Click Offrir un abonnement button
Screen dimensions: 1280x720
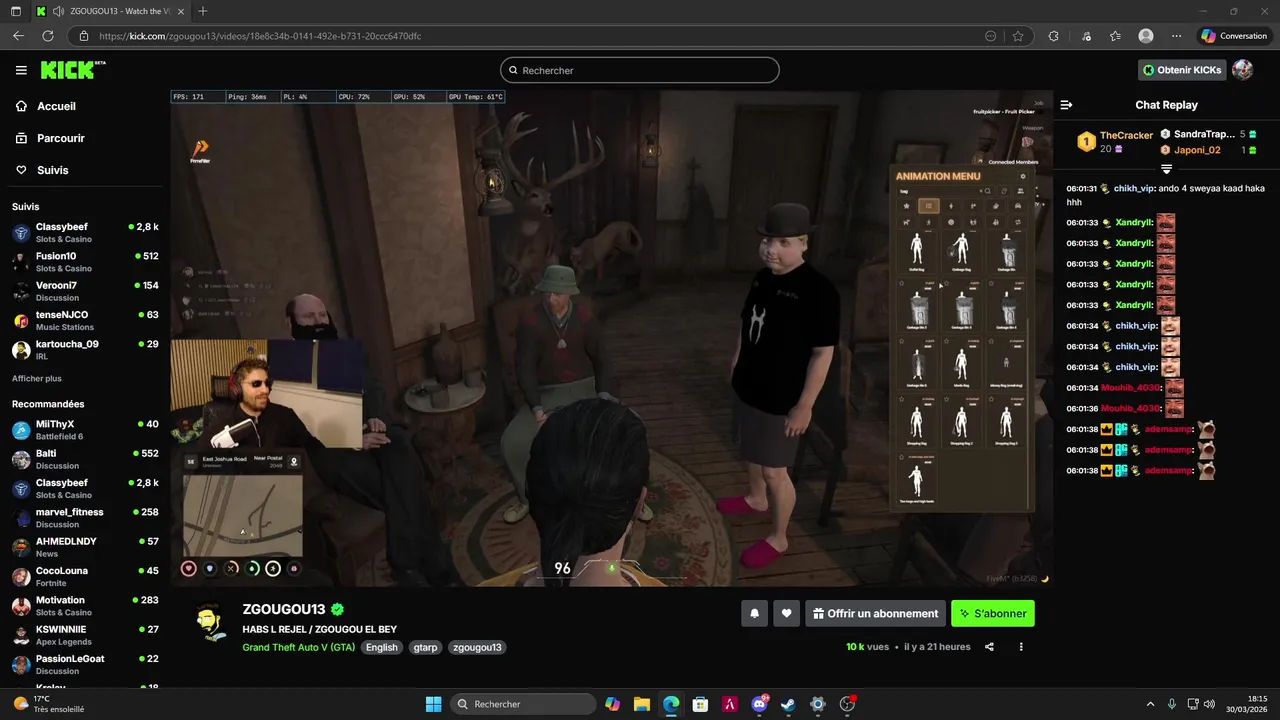[x=876, y=613]
